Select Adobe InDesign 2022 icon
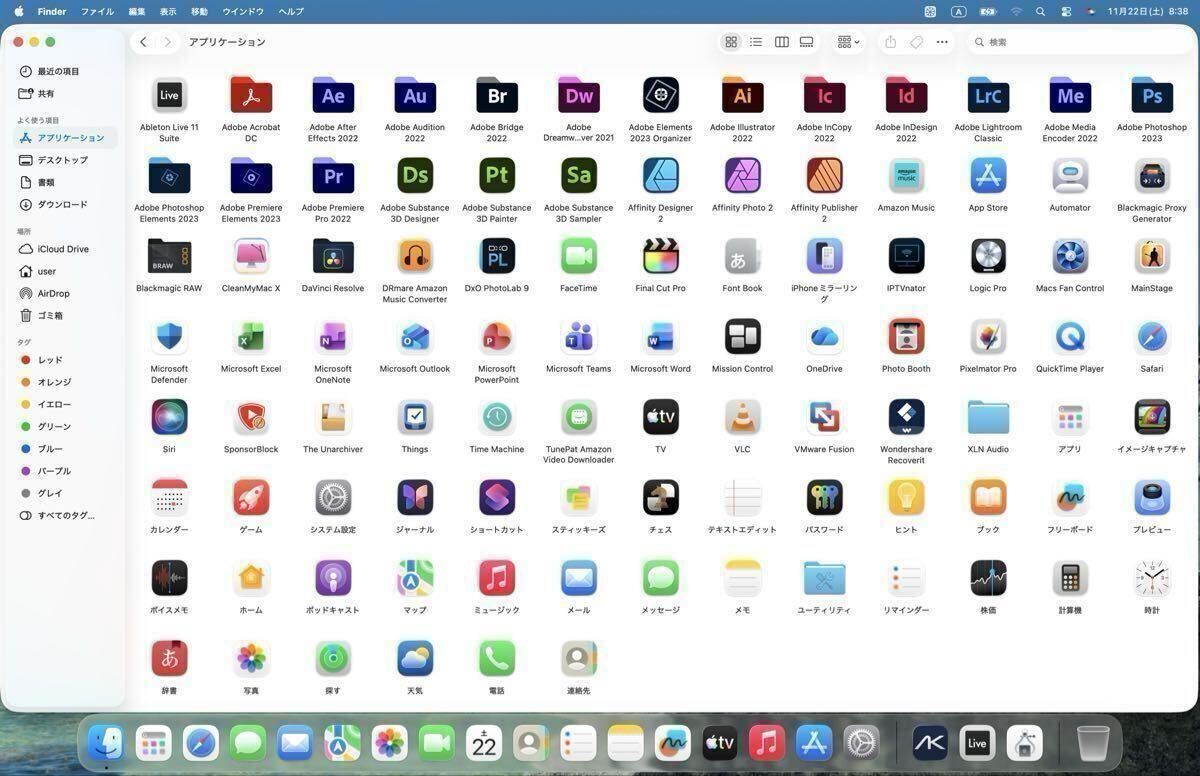This screenshot has width=1200, height=776. pos(906,96)
